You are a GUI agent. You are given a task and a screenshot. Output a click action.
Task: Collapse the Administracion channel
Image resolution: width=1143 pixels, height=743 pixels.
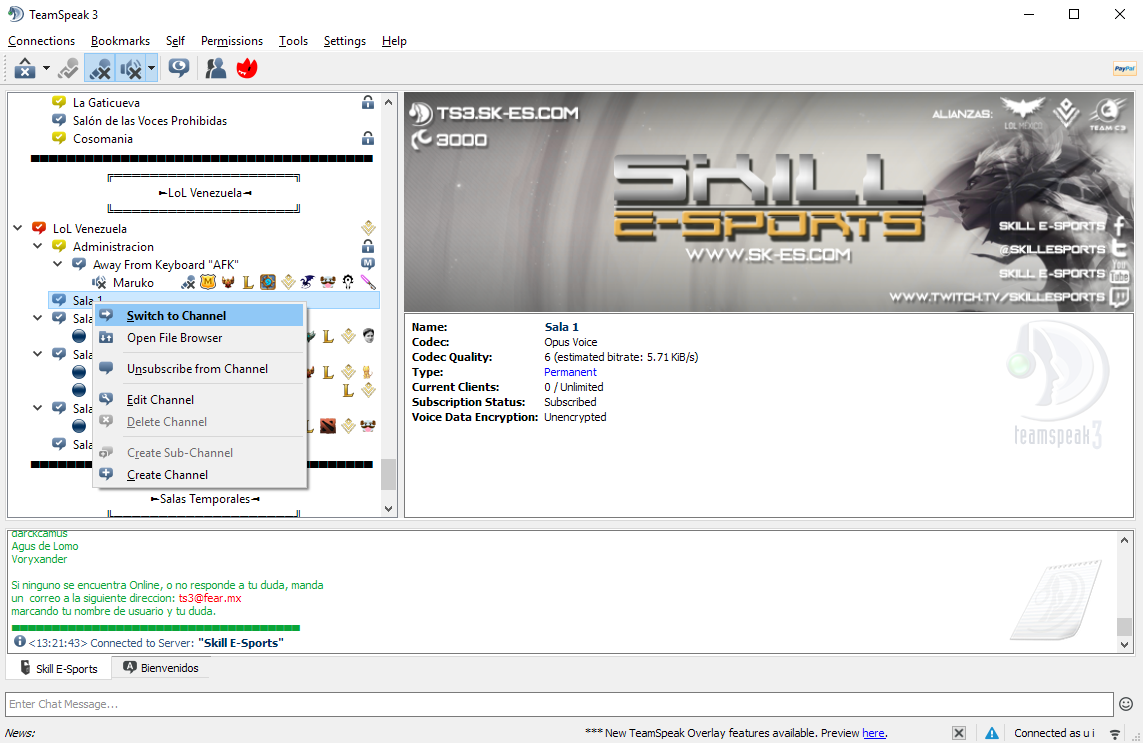coord(38,246)
